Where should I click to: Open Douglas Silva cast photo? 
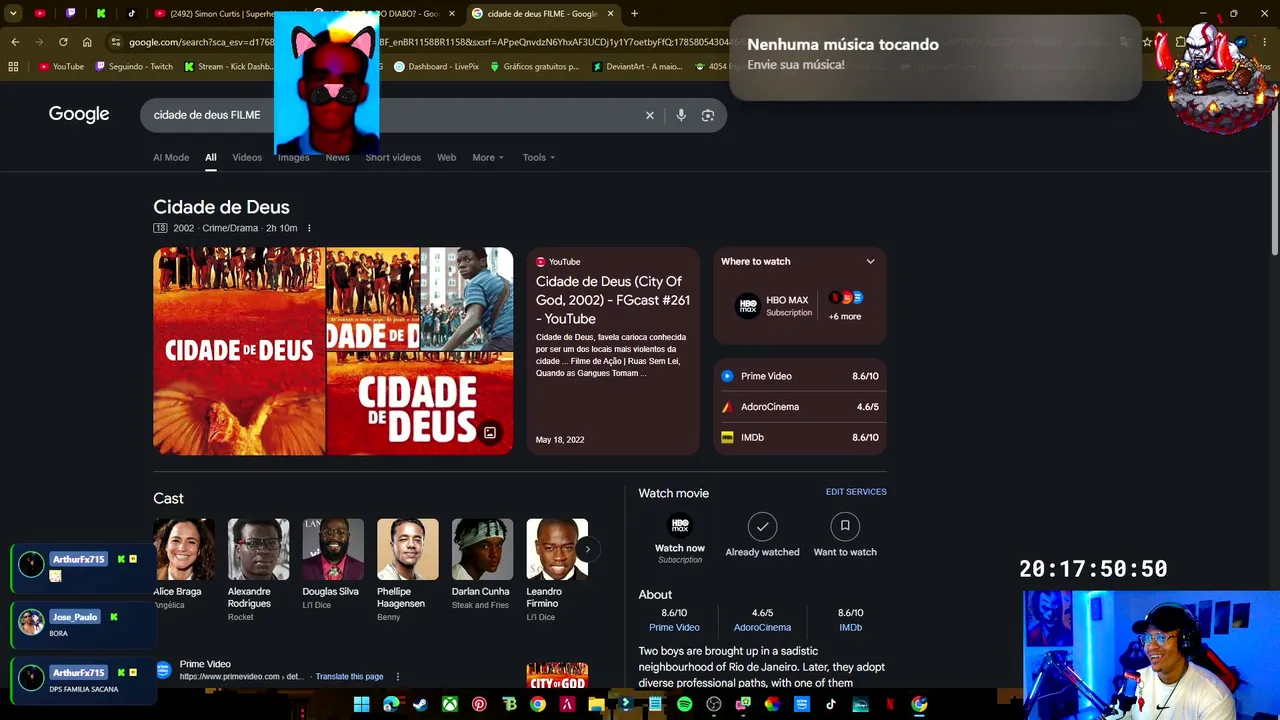click(333, 549)
